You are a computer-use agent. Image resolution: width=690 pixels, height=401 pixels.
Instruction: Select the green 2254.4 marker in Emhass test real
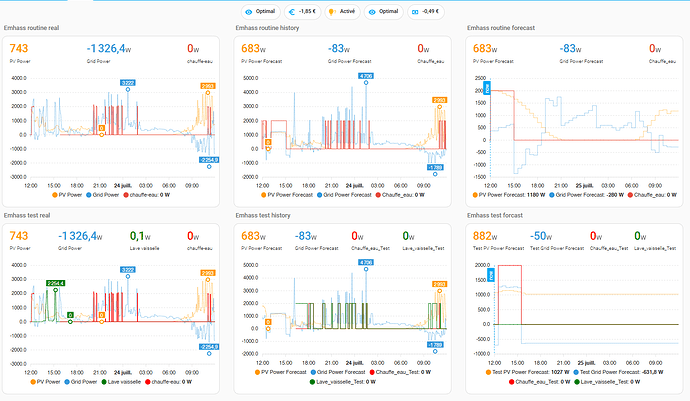click(55, 283)
